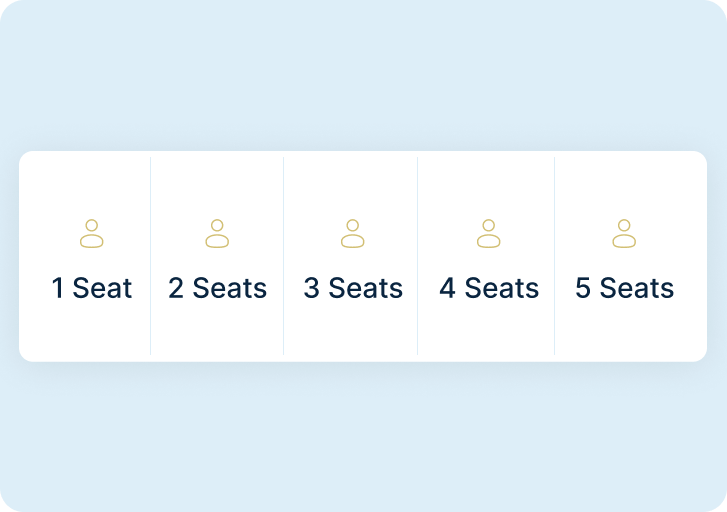Choose the number 4 in 4 Seats
Viewport: 727px width, 512px height.
447,288
